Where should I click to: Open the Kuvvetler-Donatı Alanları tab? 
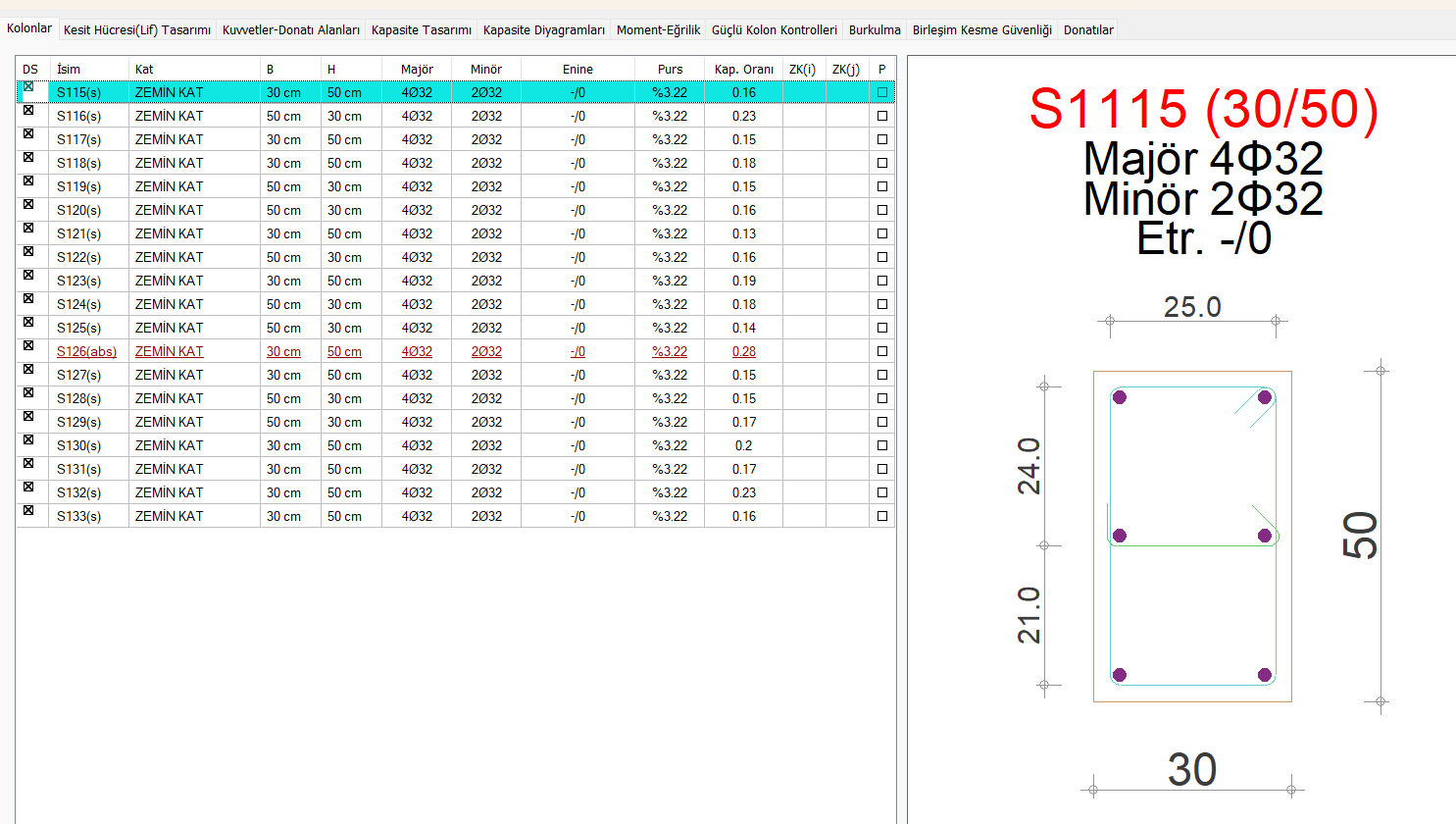pos(290,30)
